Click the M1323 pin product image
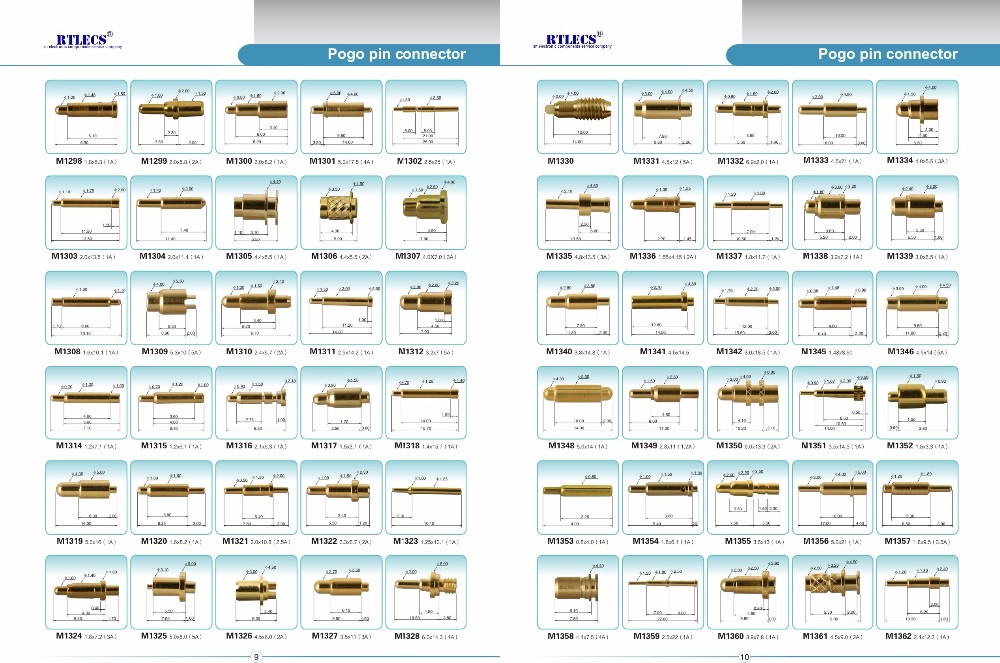This screenshot has height=663, width=1000. (427, 496)
